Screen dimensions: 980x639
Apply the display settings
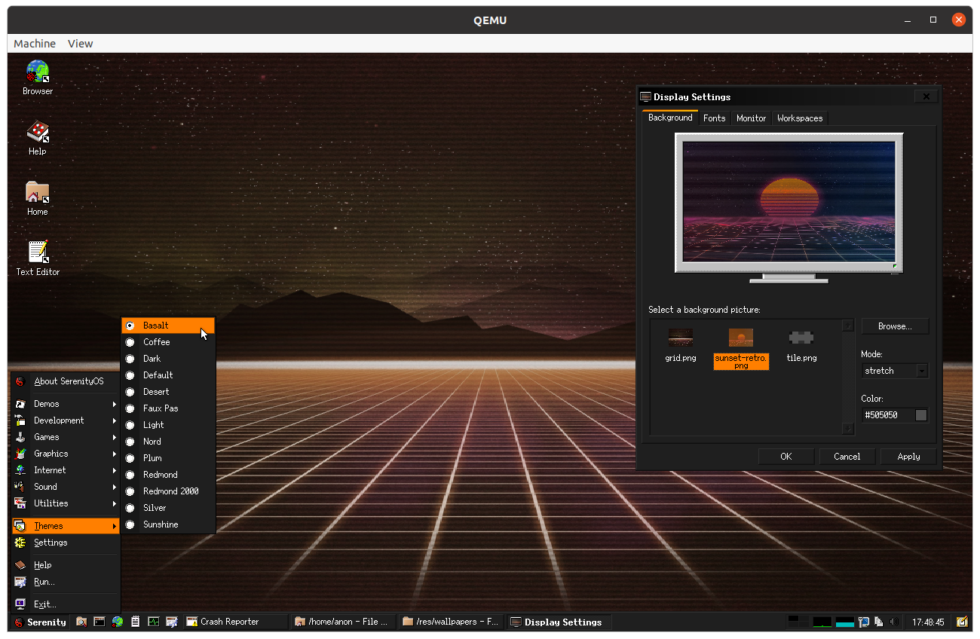(907, 456)
